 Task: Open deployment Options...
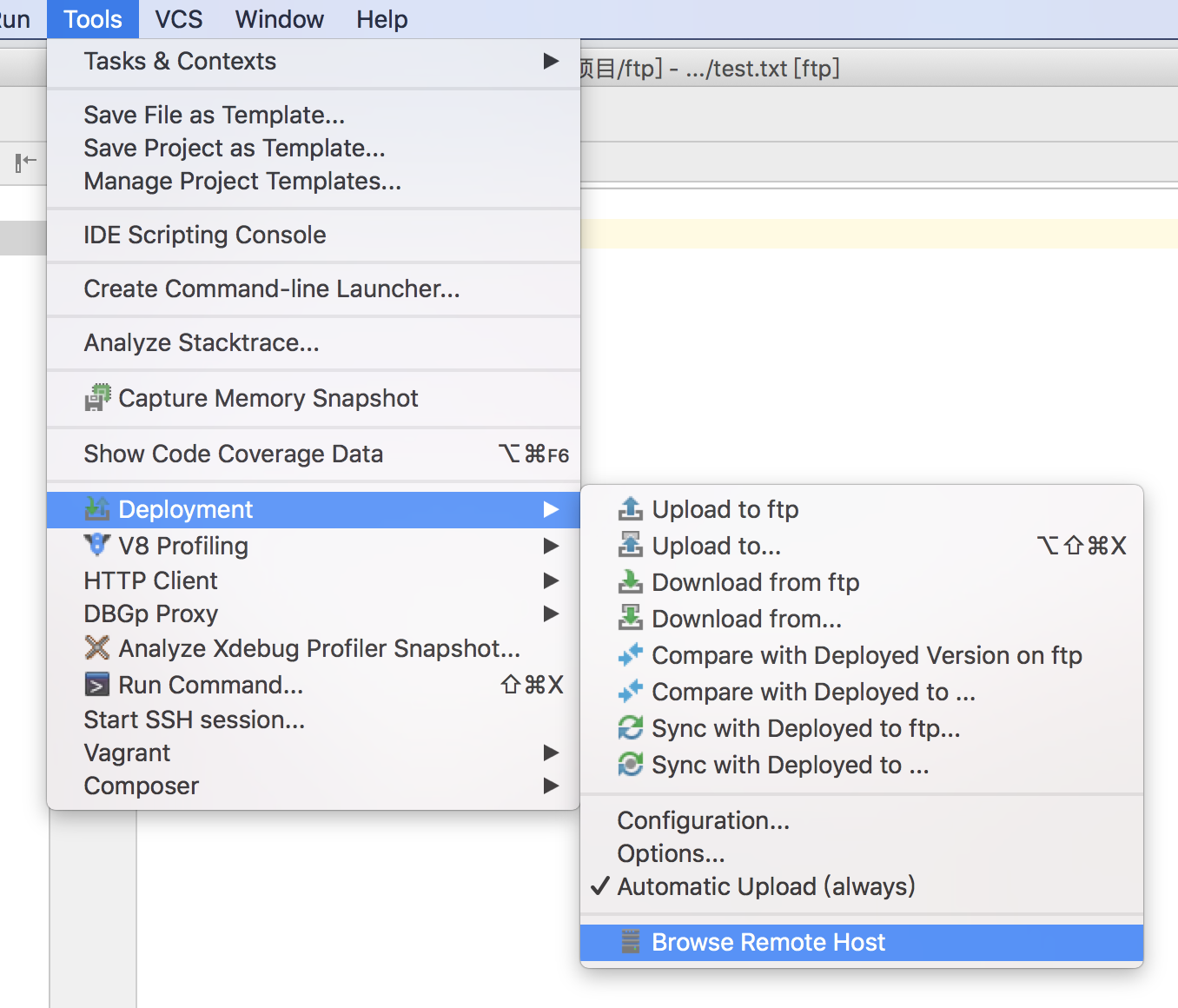pos(862,853)
